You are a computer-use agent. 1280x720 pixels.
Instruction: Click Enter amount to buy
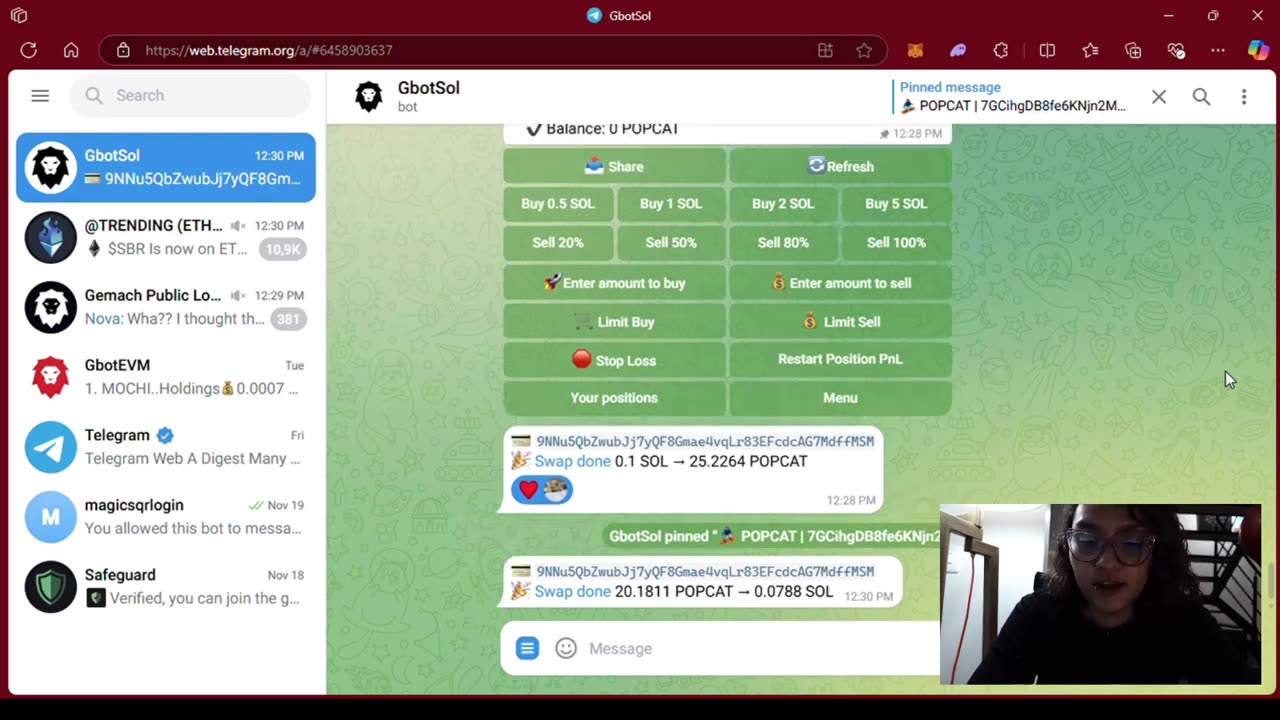(614, 283)
